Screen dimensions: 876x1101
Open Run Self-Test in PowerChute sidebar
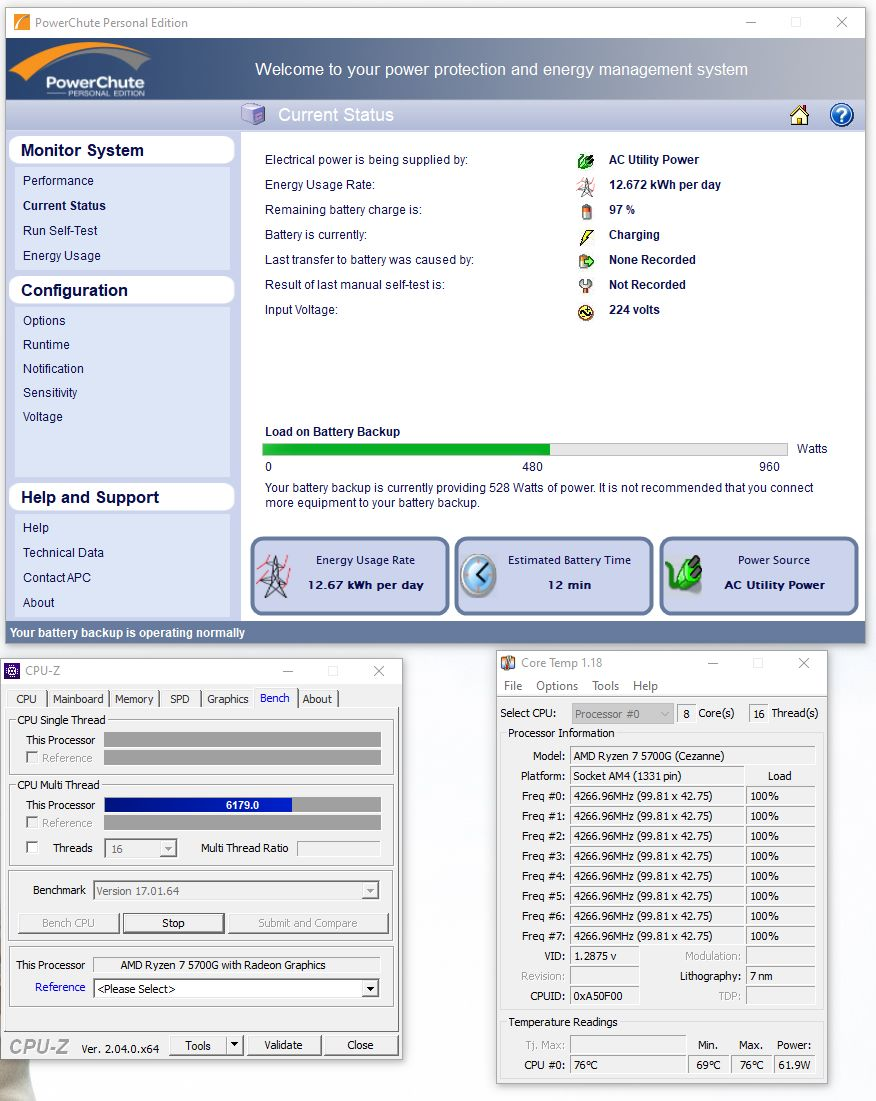click(x=60, y=231)
